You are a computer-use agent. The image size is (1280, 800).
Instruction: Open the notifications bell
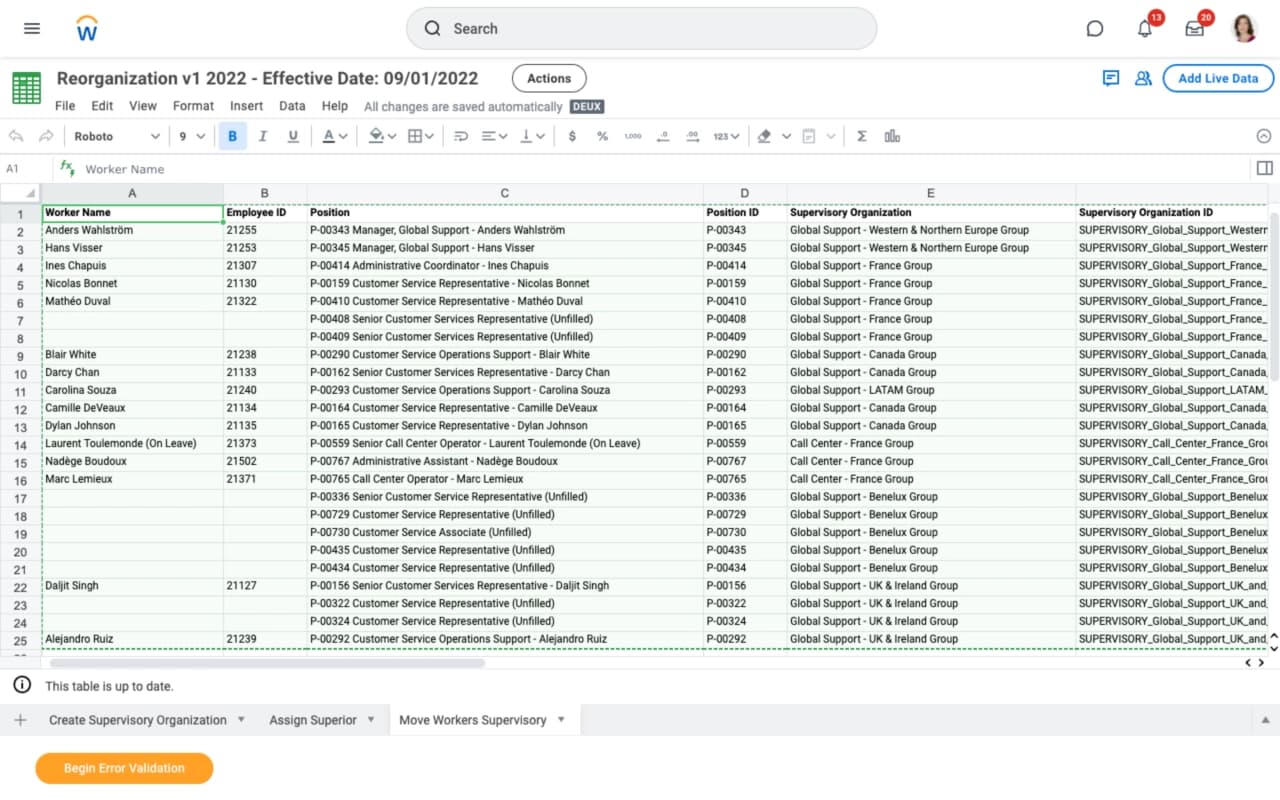tap(1145, 29)
